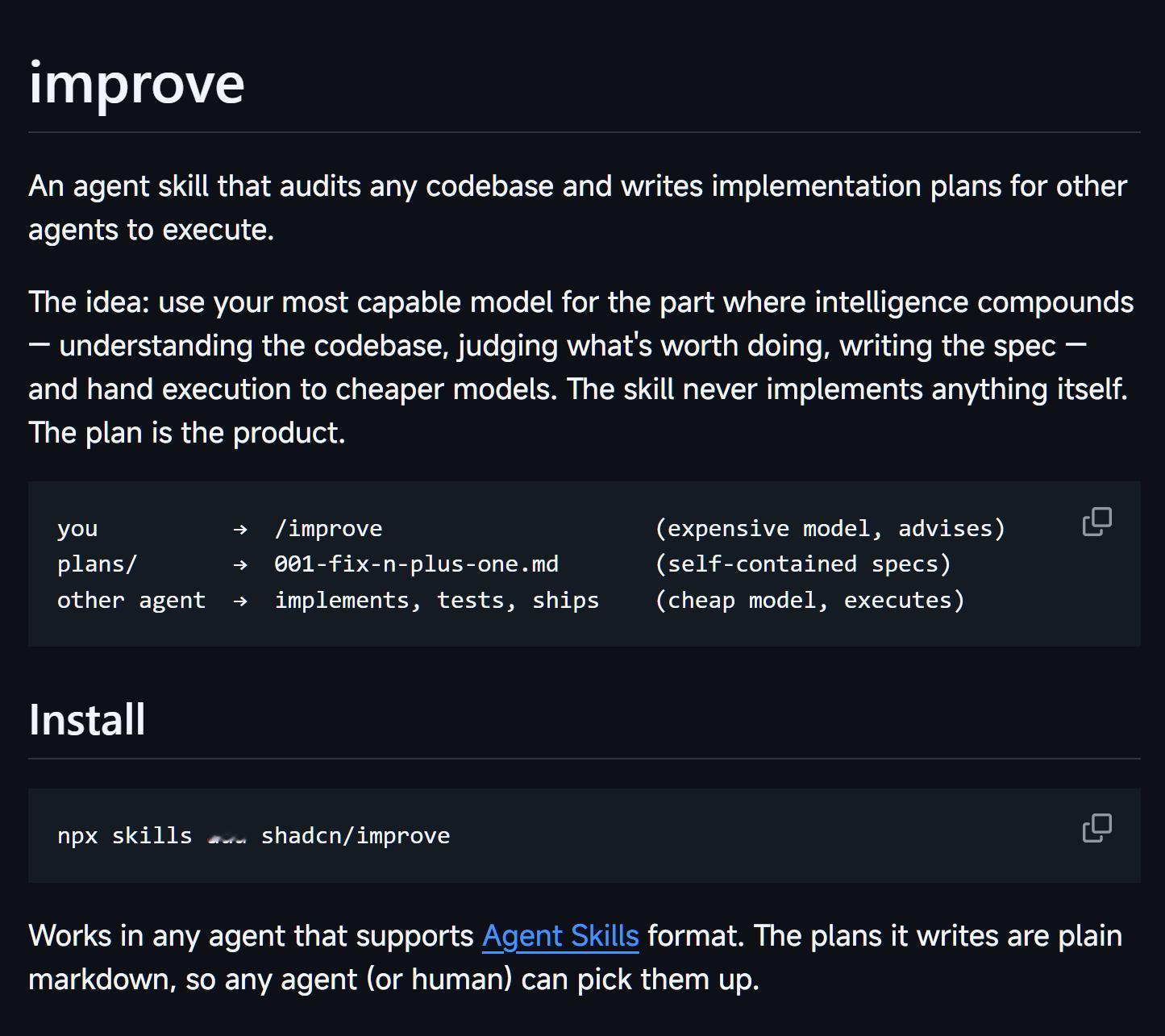Click the paragraph beginning The idea
Screen dimensions: 1165x1036
click(581, 367)
